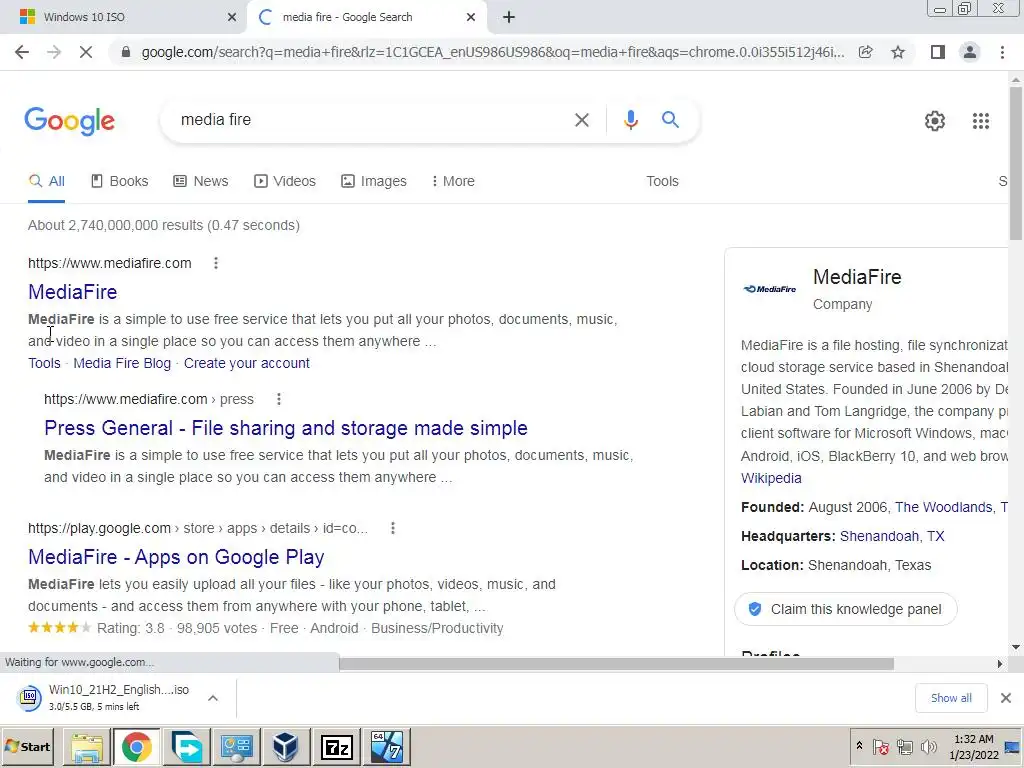Open Google search settings gear
Screen dimensions: 1024x768
pos(935,121)
